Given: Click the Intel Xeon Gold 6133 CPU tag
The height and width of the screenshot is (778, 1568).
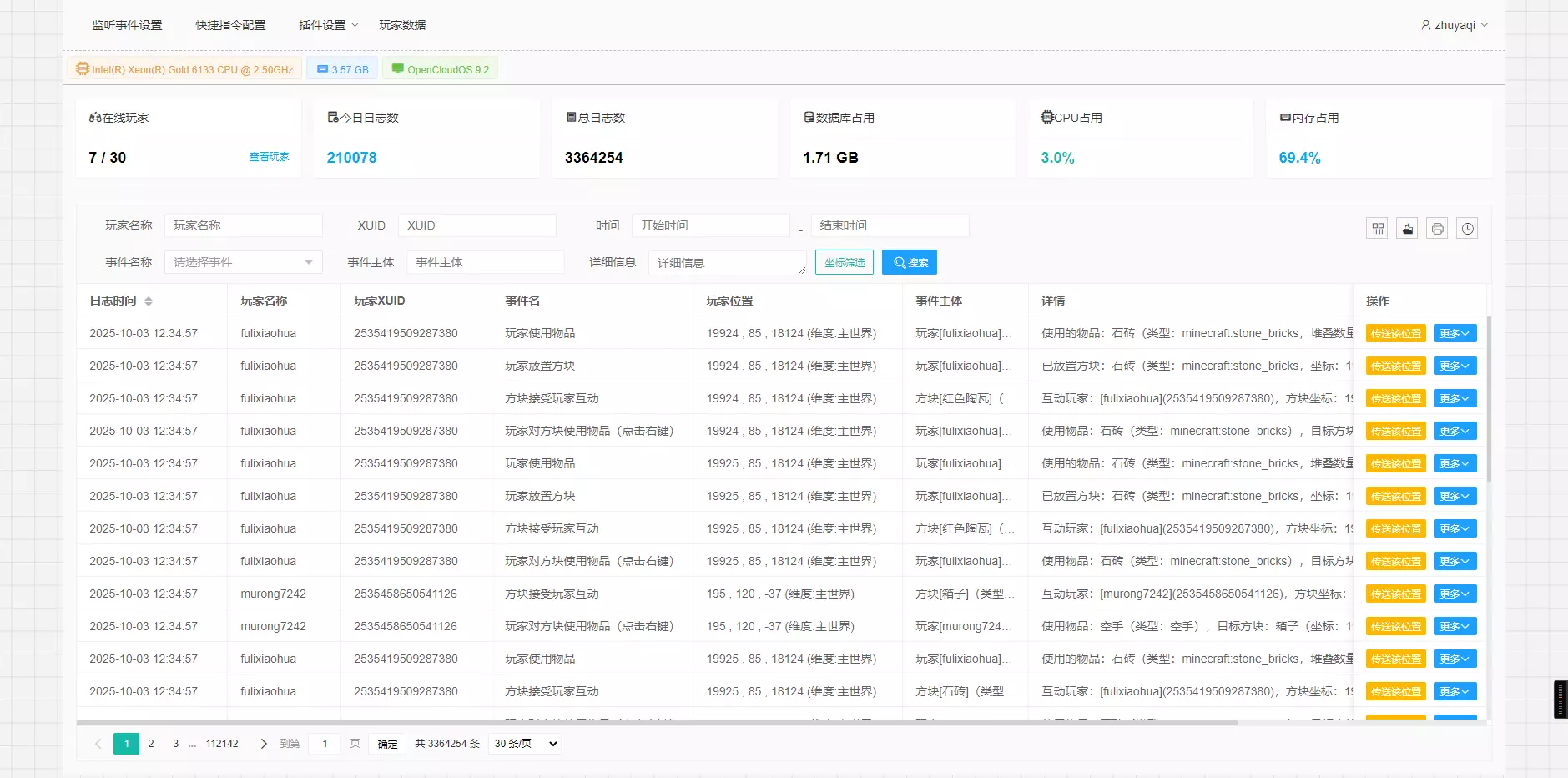Looking at the screenshot, I should [184, 69].
